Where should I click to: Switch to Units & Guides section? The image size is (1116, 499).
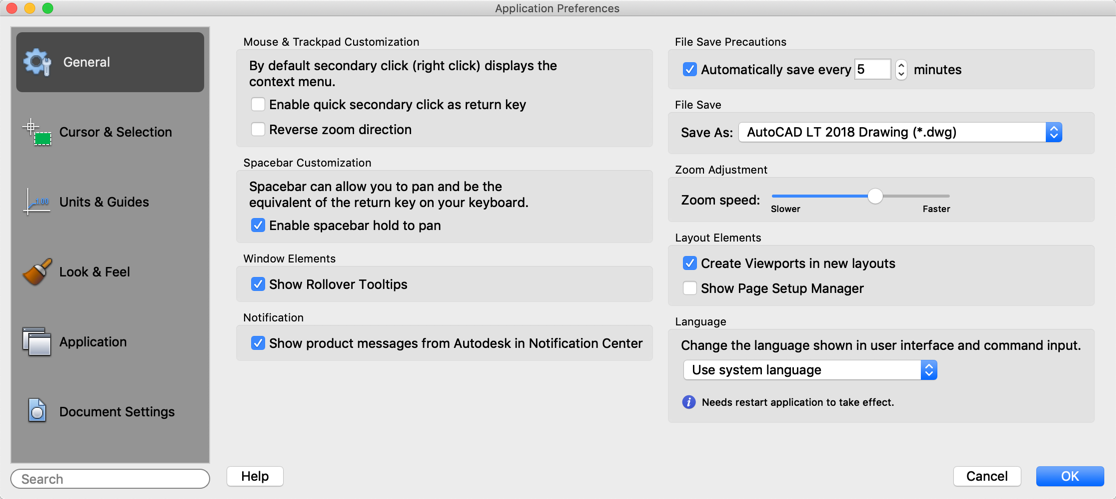tap(103, 202)
